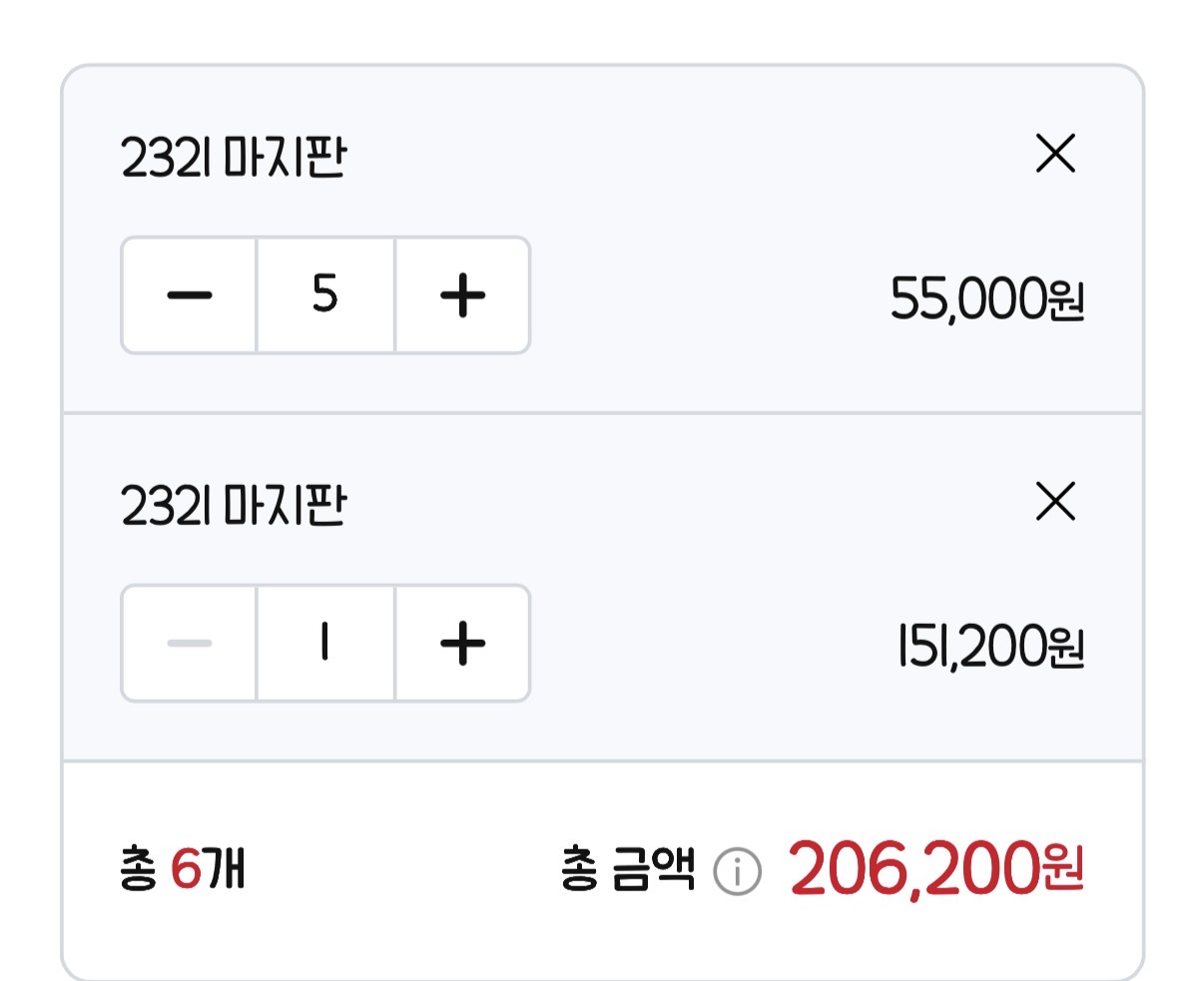This screenshot has height=981, width=1204.
Task: Click the quantity field showing 5
Action: click(325, 295)
